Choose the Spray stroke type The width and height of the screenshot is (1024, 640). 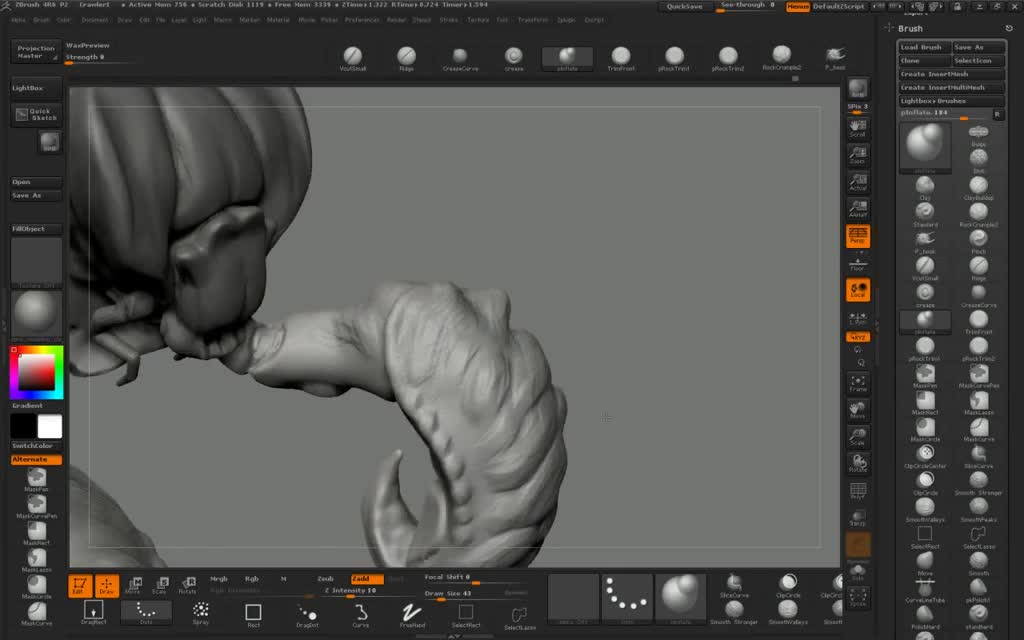[200, 613]
